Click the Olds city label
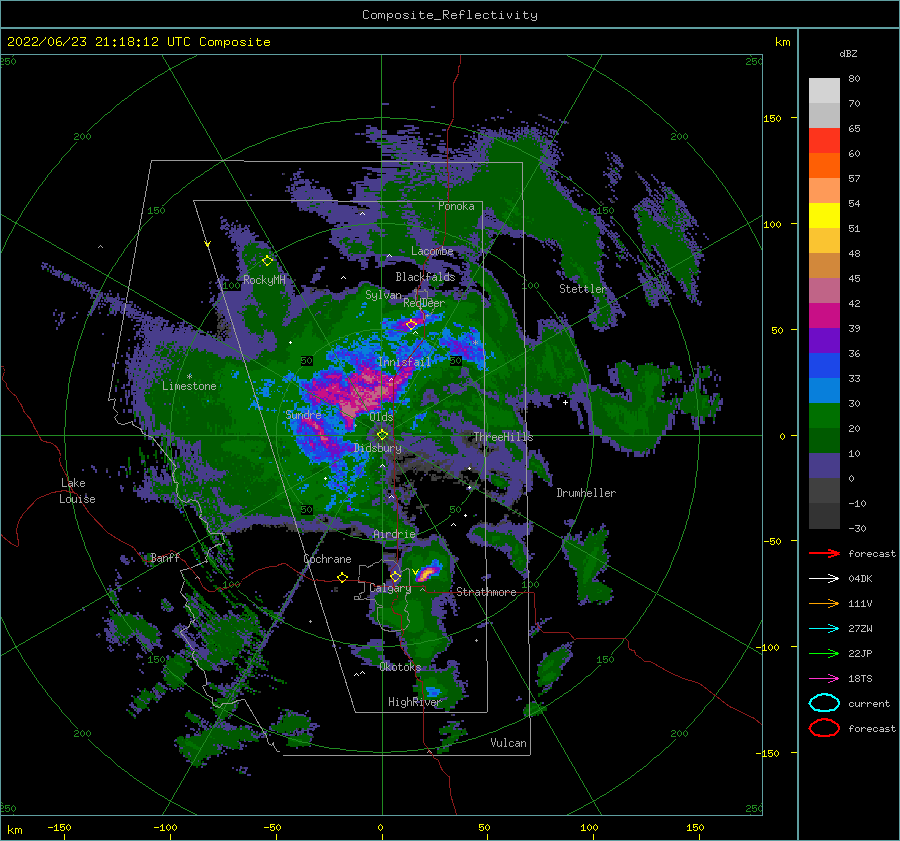Screen dimensions: 900x841 (381, 417)
